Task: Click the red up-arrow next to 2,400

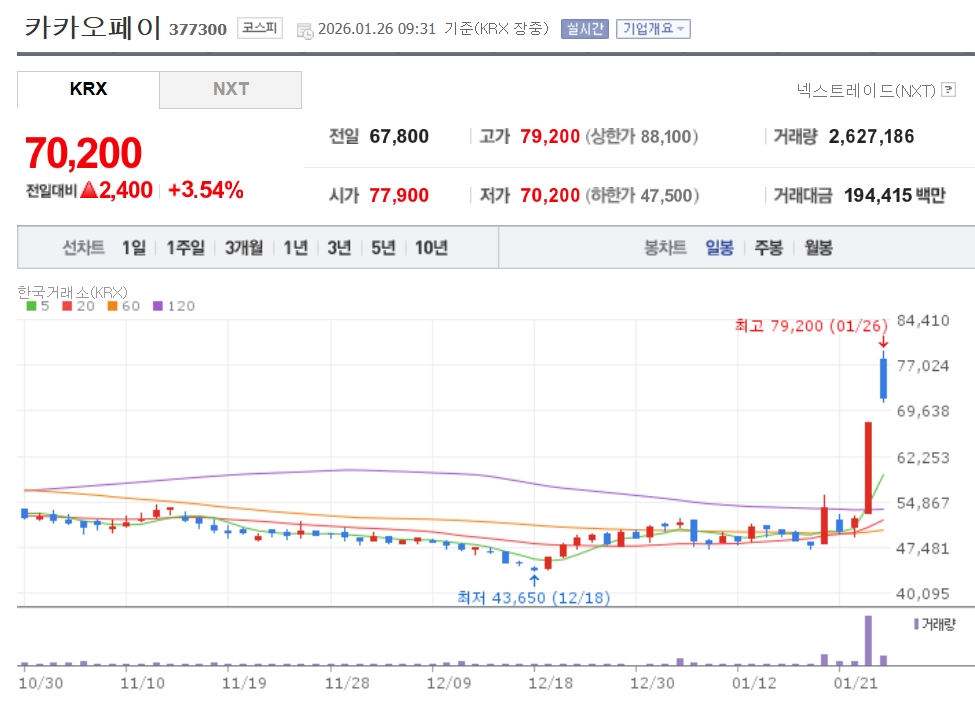Action: pos(88,190)
